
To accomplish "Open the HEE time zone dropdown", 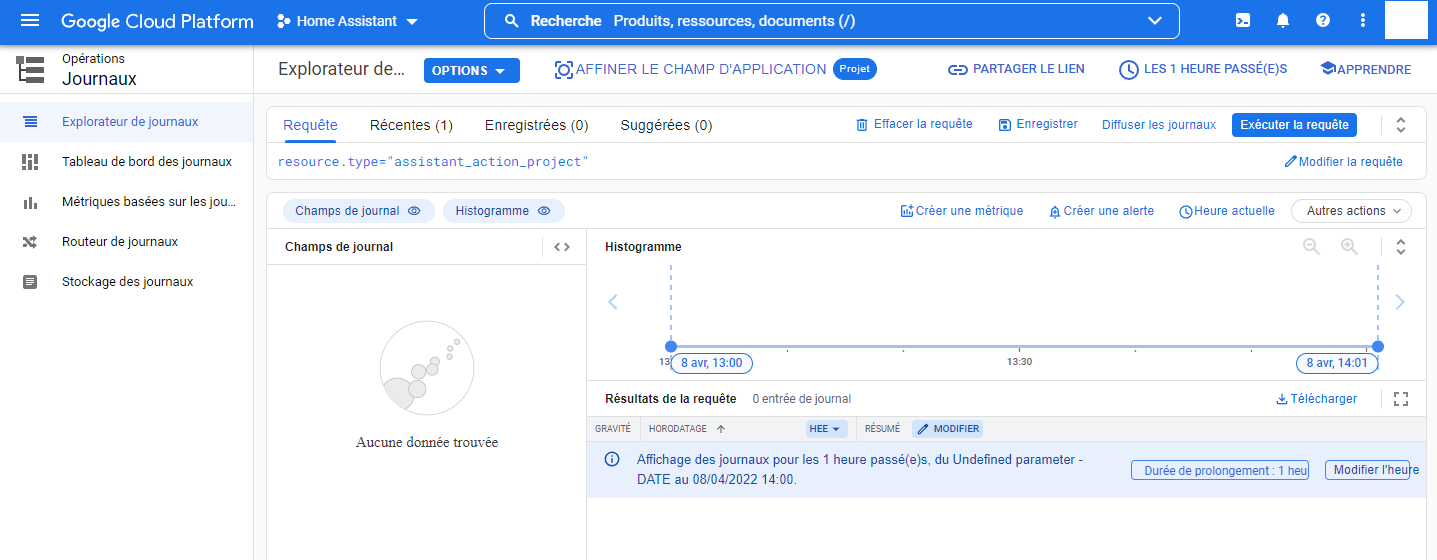I will click(x=827, y=429).
